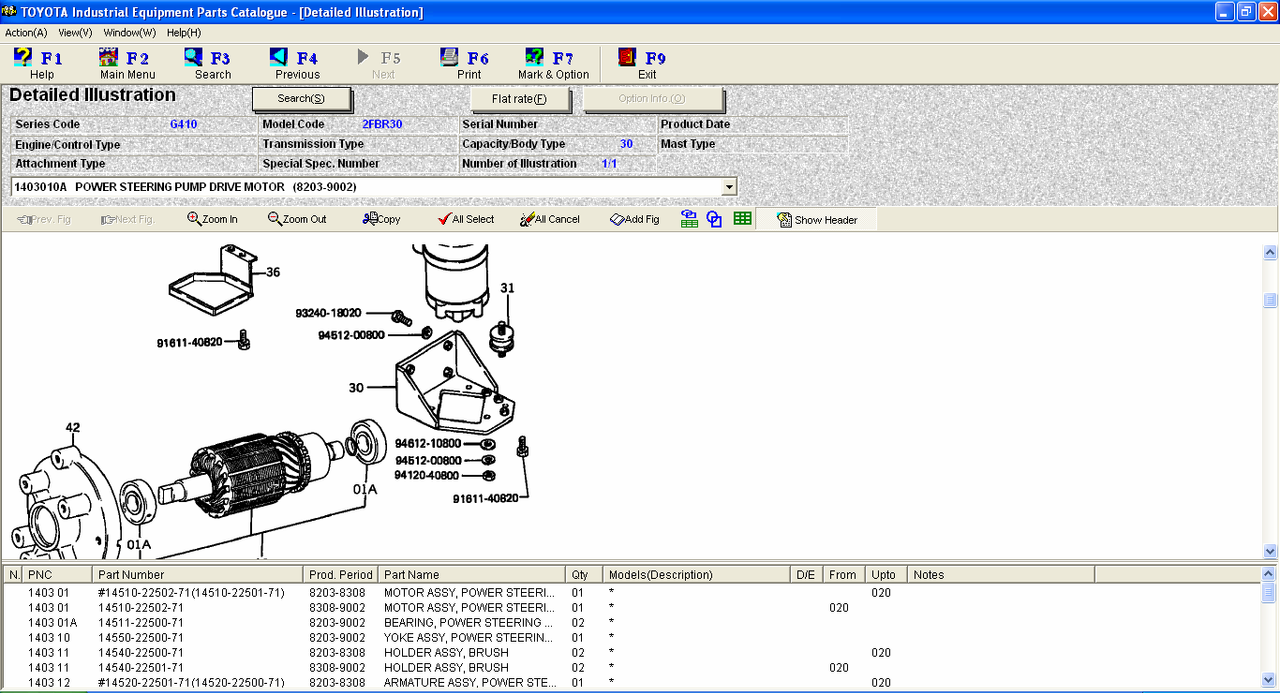Click All Cancel tool

pyautogui.click(x=550, y=219)
